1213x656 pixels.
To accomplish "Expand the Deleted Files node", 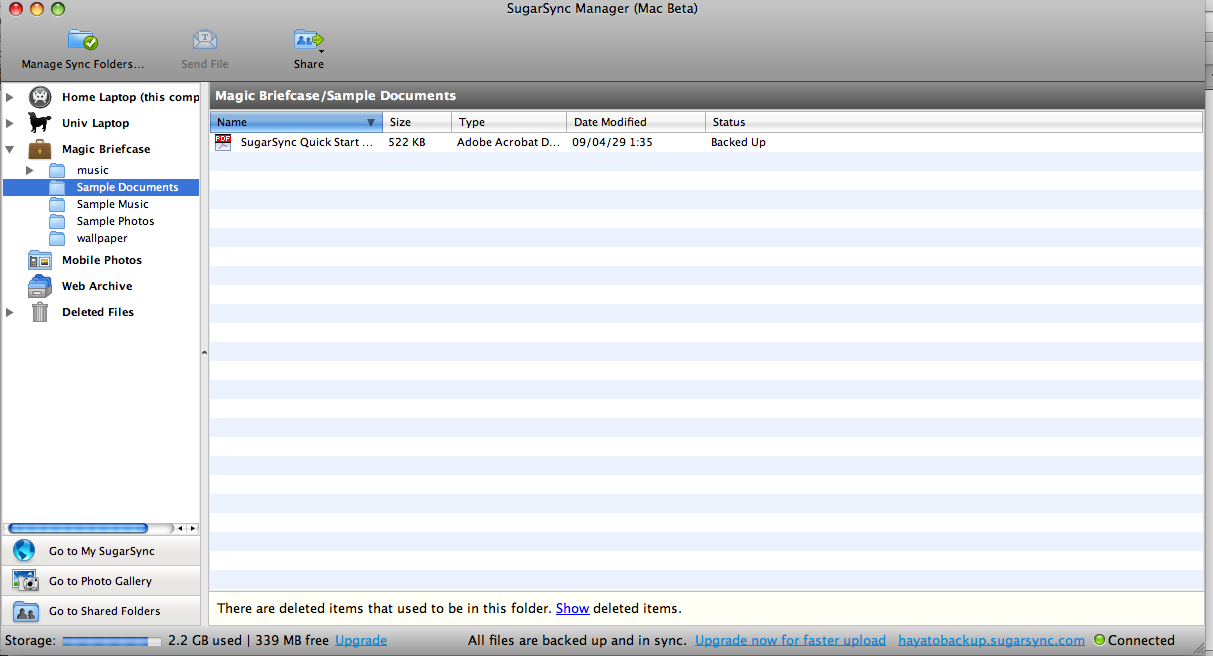I will [x=10, y=312].
